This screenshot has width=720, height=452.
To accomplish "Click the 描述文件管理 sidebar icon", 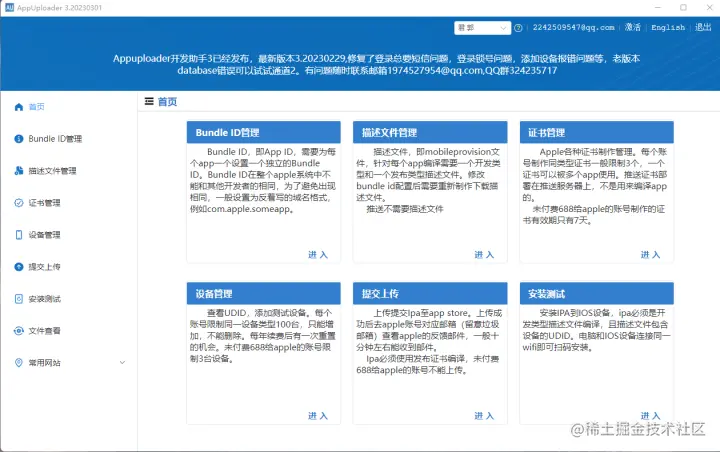I will [19, 171].
